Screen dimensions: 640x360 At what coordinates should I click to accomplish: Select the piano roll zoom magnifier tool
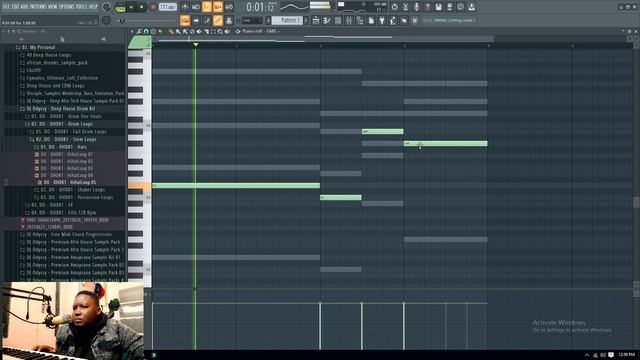[220, 31]
